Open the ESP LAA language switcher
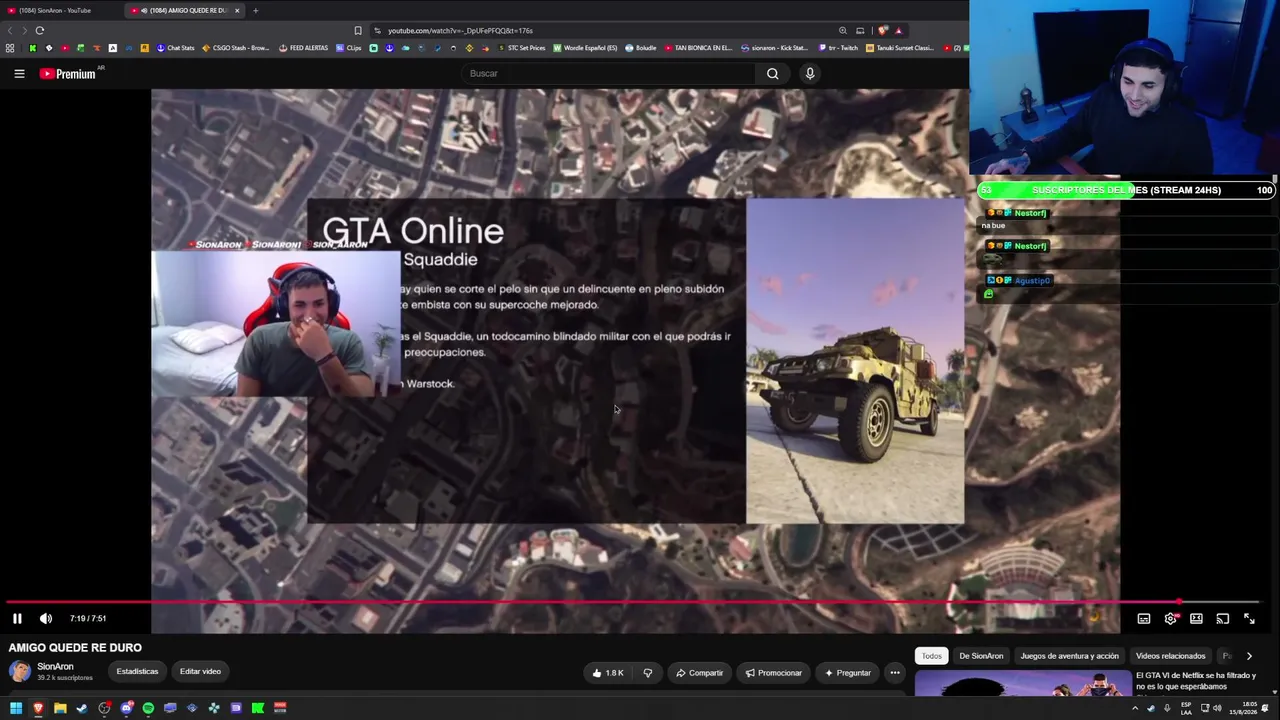This screenshot has width=1280, height=720. tap(1186, 708)
